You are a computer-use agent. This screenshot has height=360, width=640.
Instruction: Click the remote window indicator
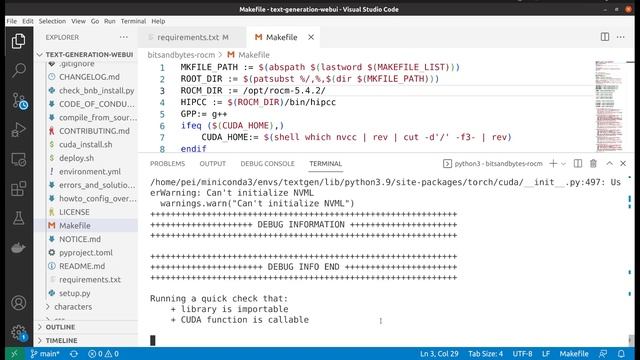[x=14, y=353]
